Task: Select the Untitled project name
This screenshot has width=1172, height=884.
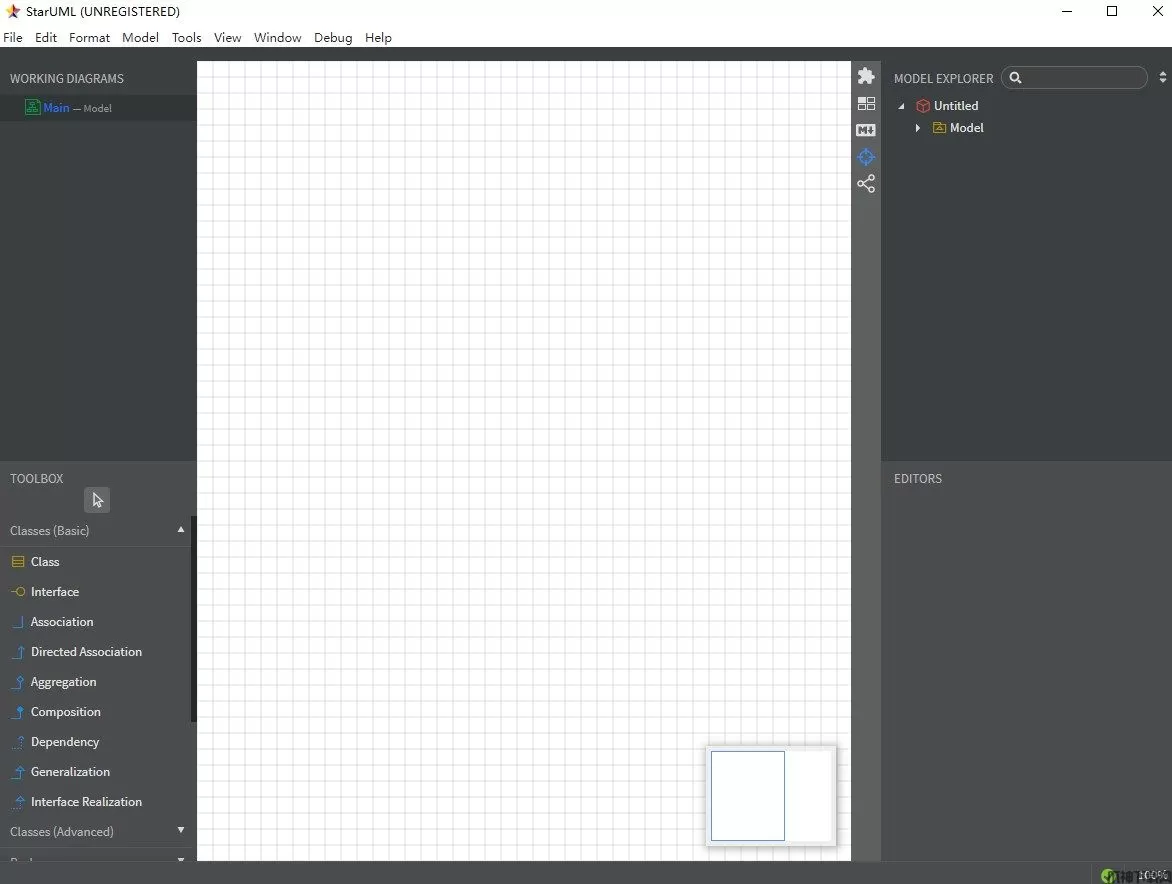Action: coord(955,106)
